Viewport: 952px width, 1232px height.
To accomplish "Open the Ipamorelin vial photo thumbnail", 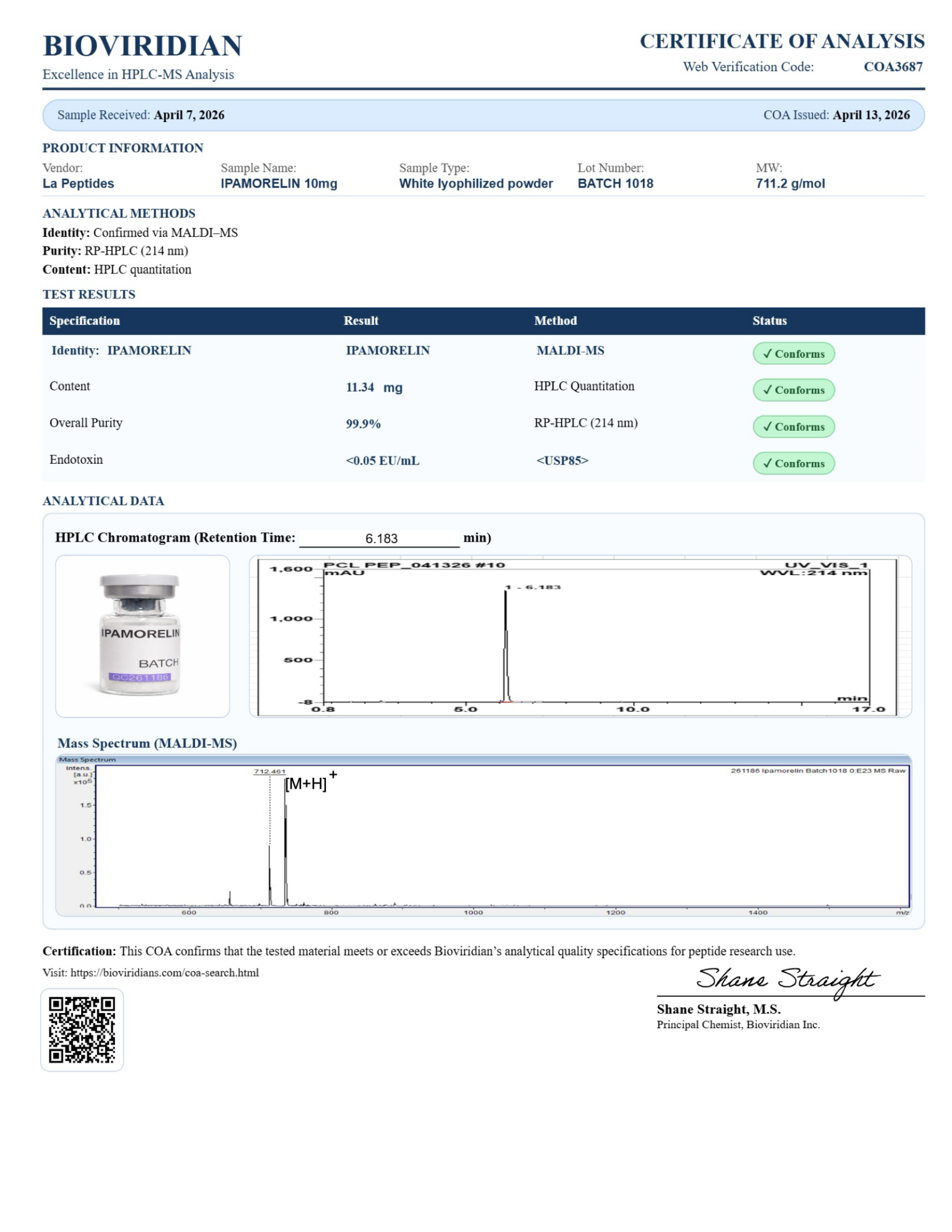I will click(143, 636).
